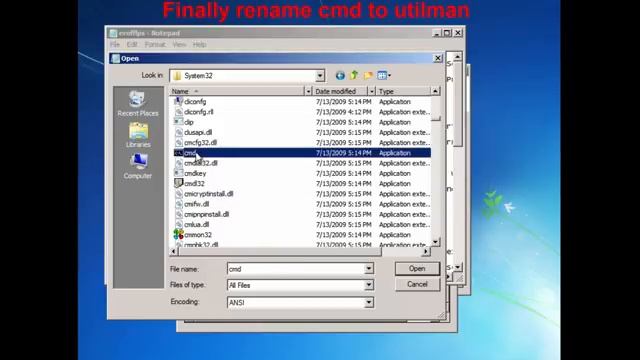Open the Date modified column dropdown arrow
This screenshot has width=640, height=360.
click(371, 91)
